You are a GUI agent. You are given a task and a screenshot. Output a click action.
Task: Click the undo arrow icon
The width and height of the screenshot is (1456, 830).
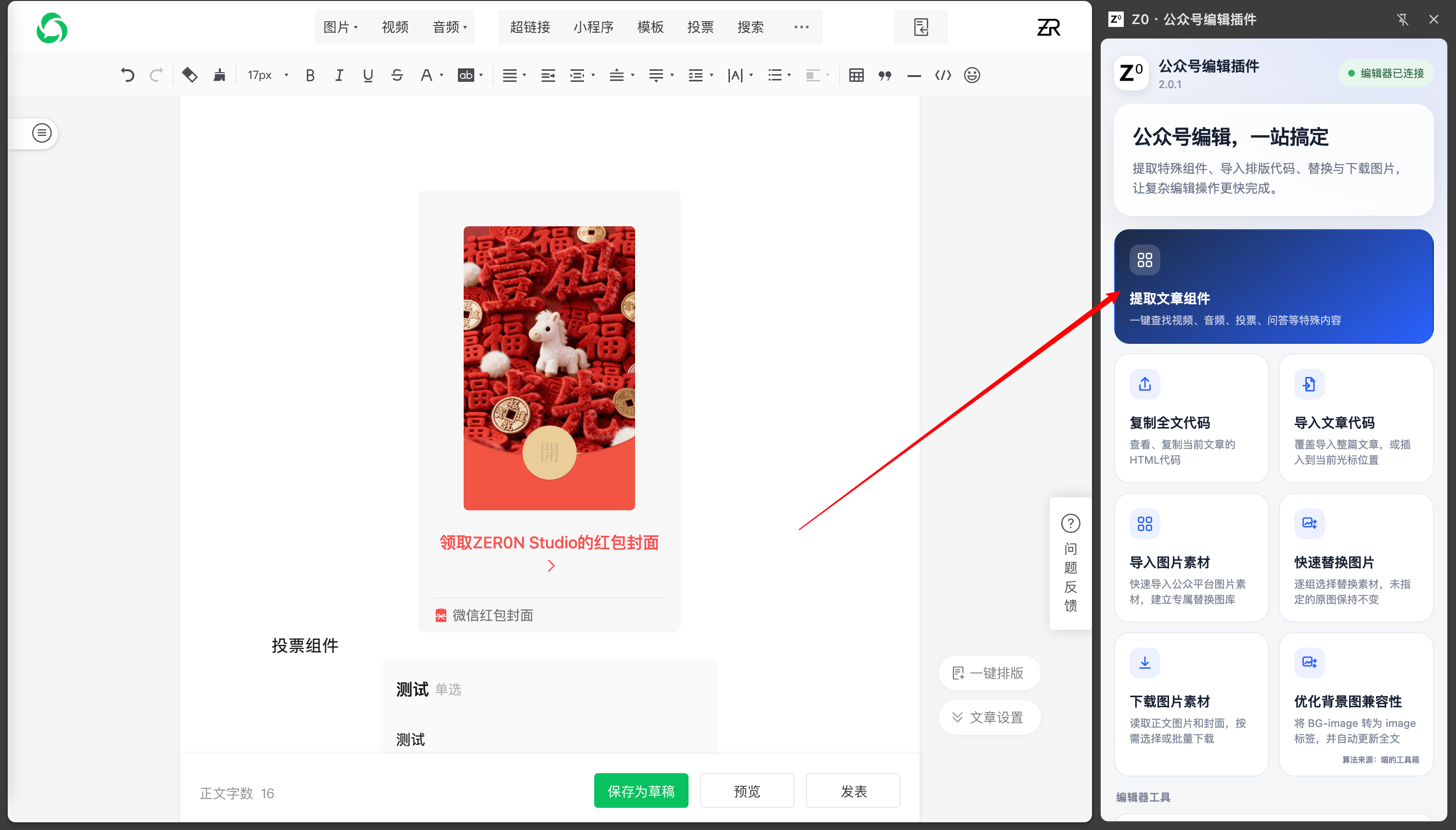tap(128, 75)
